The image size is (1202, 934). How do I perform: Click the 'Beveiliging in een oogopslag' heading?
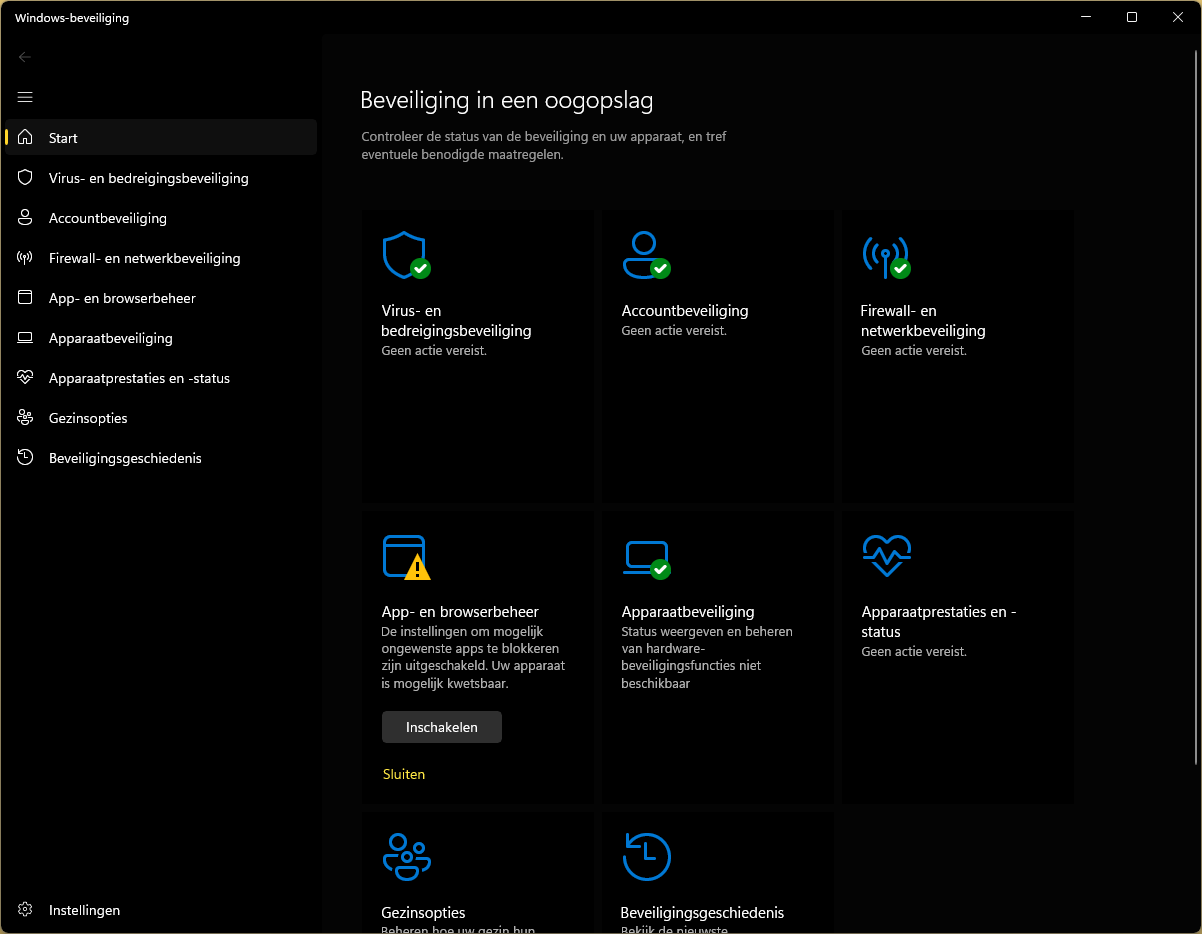[x=507, y=101]
